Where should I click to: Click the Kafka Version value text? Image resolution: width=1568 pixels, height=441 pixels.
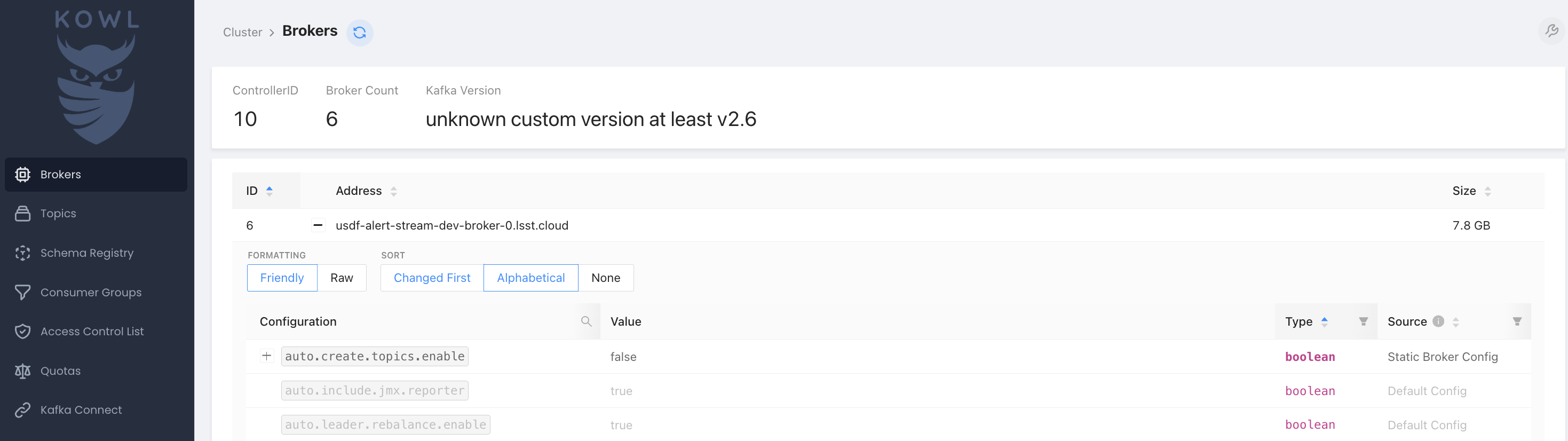590,120
